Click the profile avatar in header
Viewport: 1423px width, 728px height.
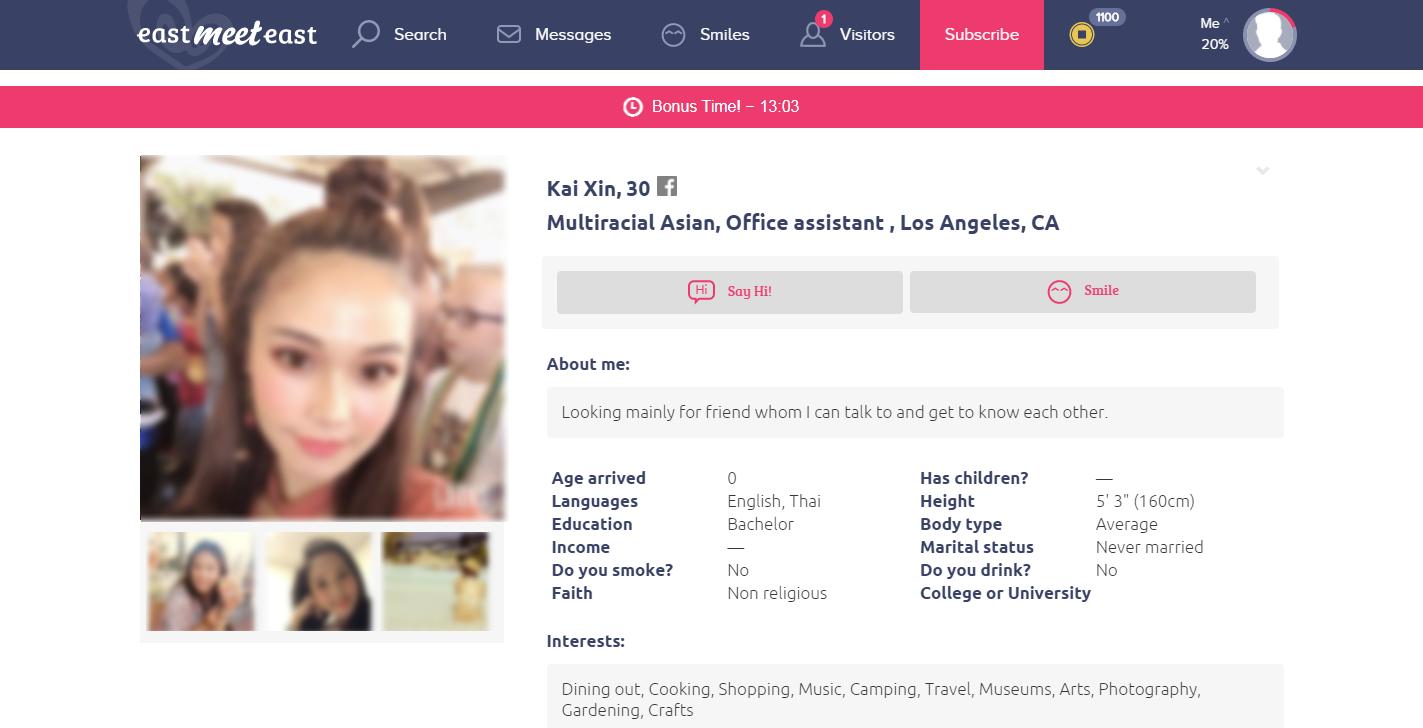(x=1270, y=35)
